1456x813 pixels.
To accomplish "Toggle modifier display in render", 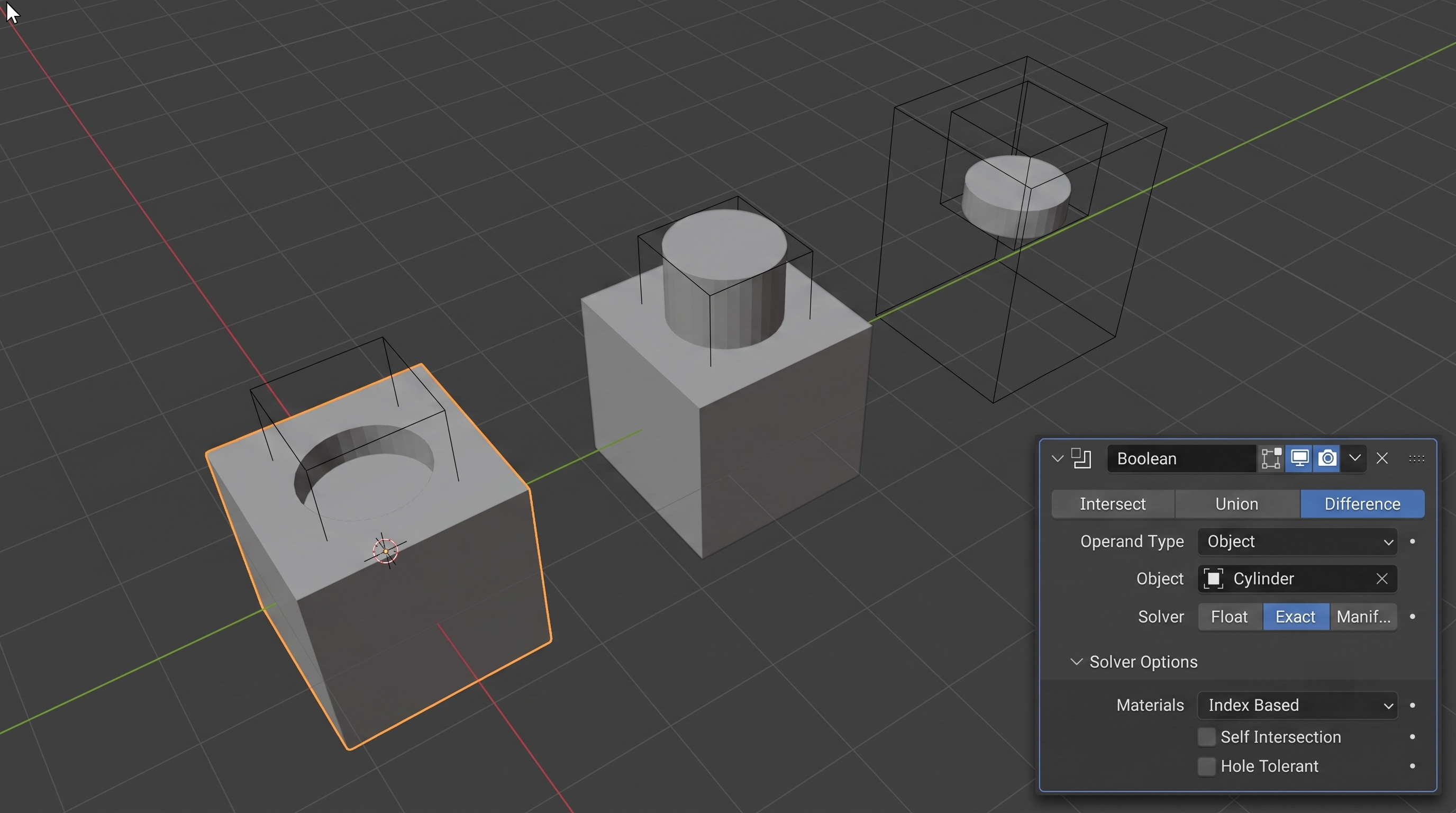I will coord(1326,458).
